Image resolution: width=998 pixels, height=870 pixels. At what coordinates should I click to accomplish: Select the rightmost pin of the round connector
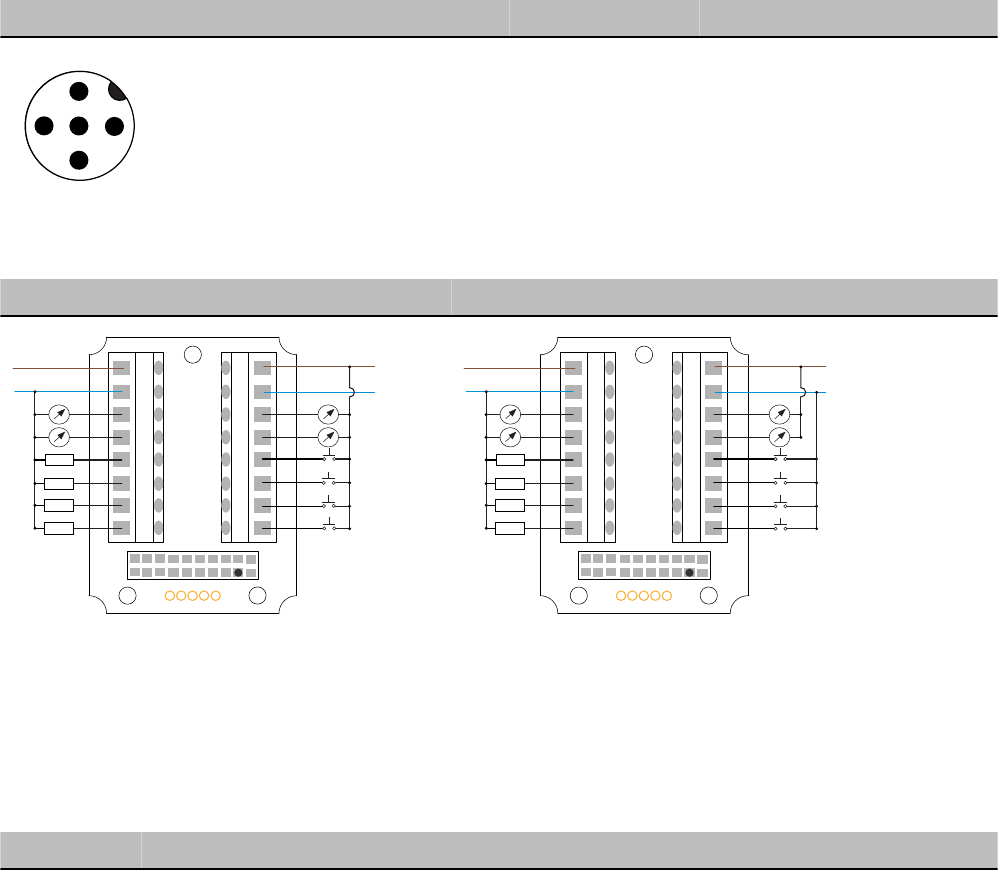pos(115,126)
